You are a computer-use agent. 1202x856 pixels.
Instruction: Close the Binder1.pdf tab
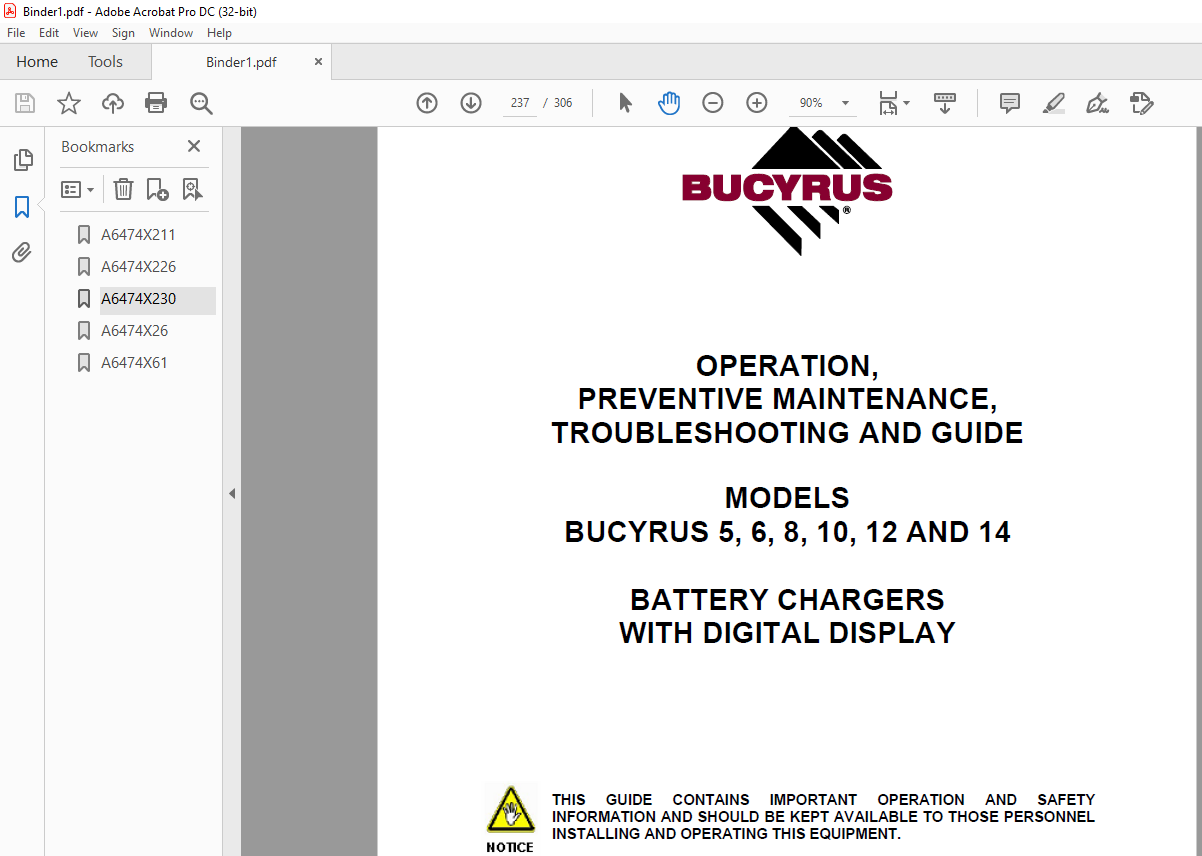click(x=318, y=62)
